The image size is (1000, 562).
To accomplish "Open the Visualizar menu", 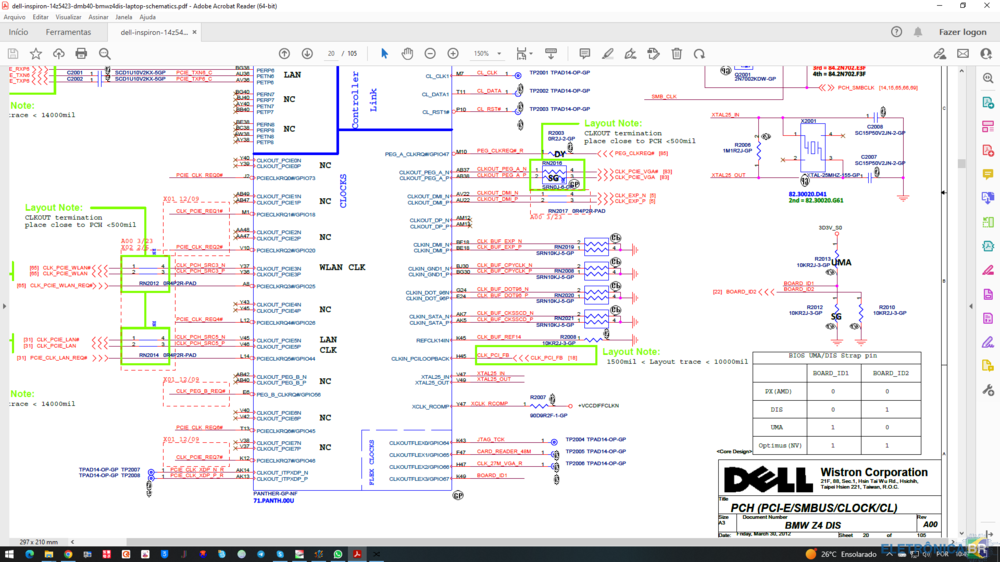I will [69, 17].
